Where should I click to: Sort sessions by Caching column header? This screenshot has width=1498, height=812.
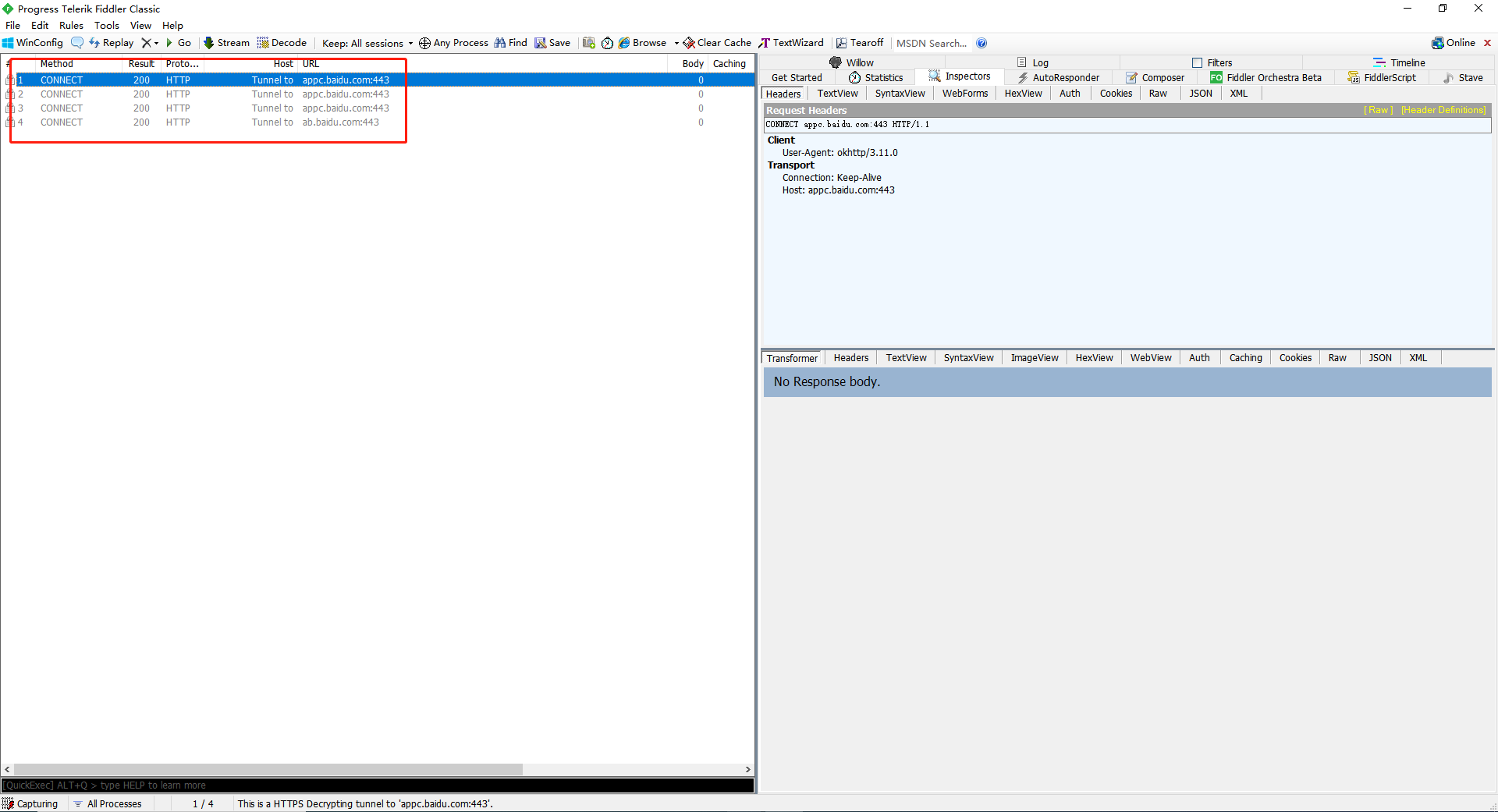pyautogui.click(x=729, y=64)
